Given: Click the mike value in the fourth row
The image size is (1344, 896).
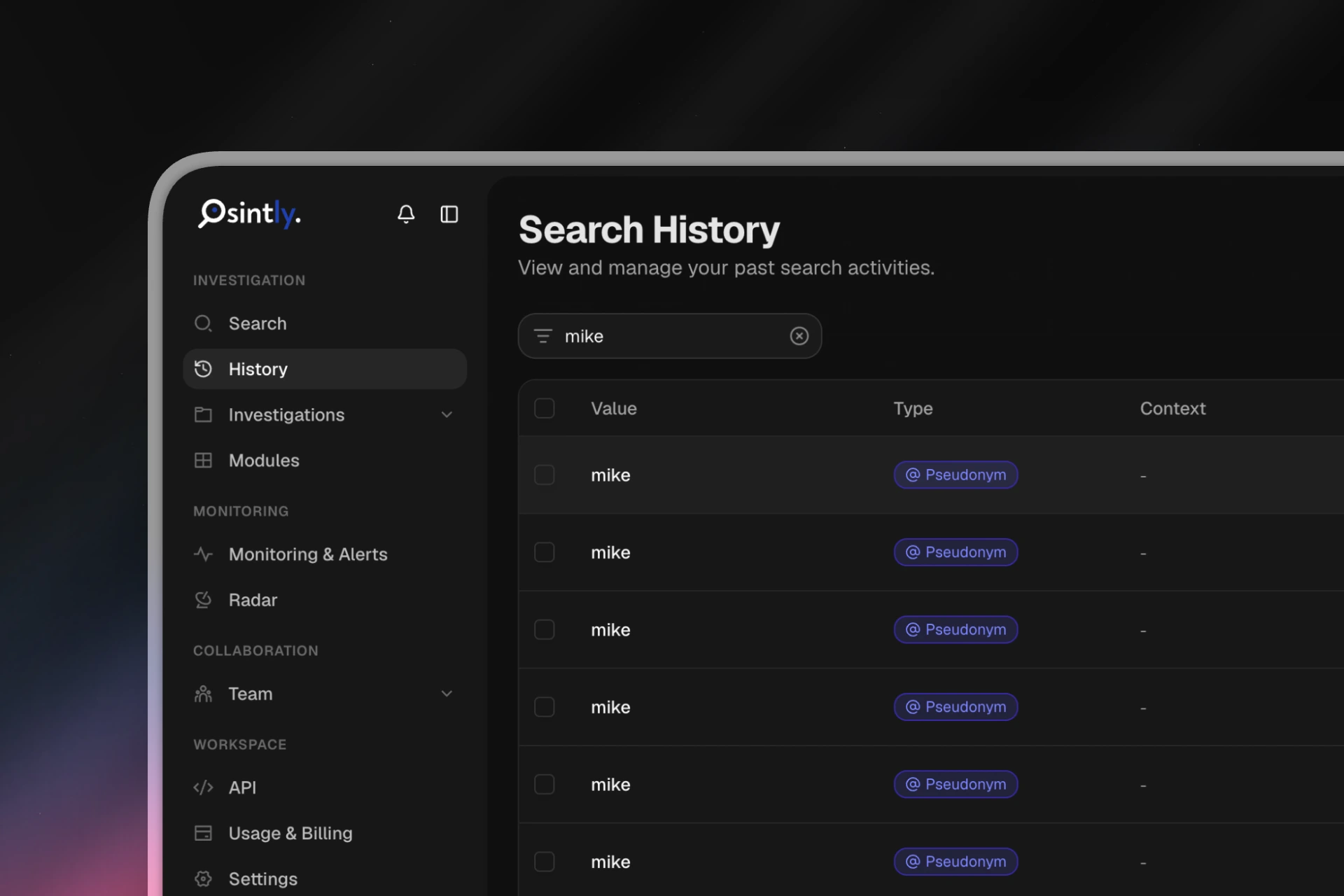Looking at the screenshot, I should point(610,707).
